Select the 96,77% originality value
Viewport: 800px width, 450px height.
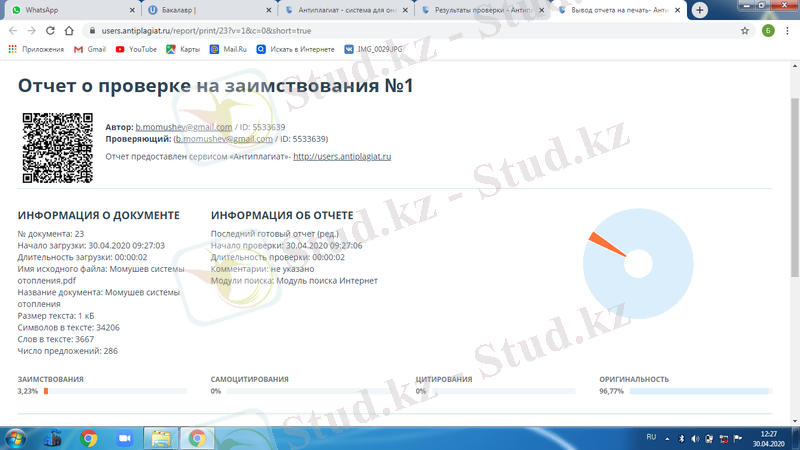(x=611, y=391)
